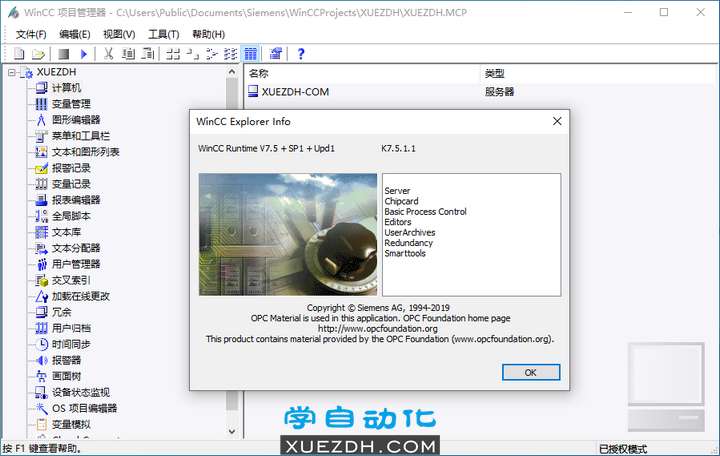Click the Open project folder icon

click(x=38, y=54)
